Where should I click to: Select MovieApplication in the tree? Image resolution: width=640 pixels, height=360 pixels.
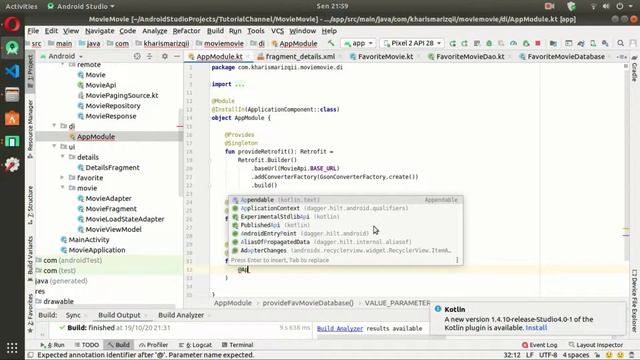[97, 250]
